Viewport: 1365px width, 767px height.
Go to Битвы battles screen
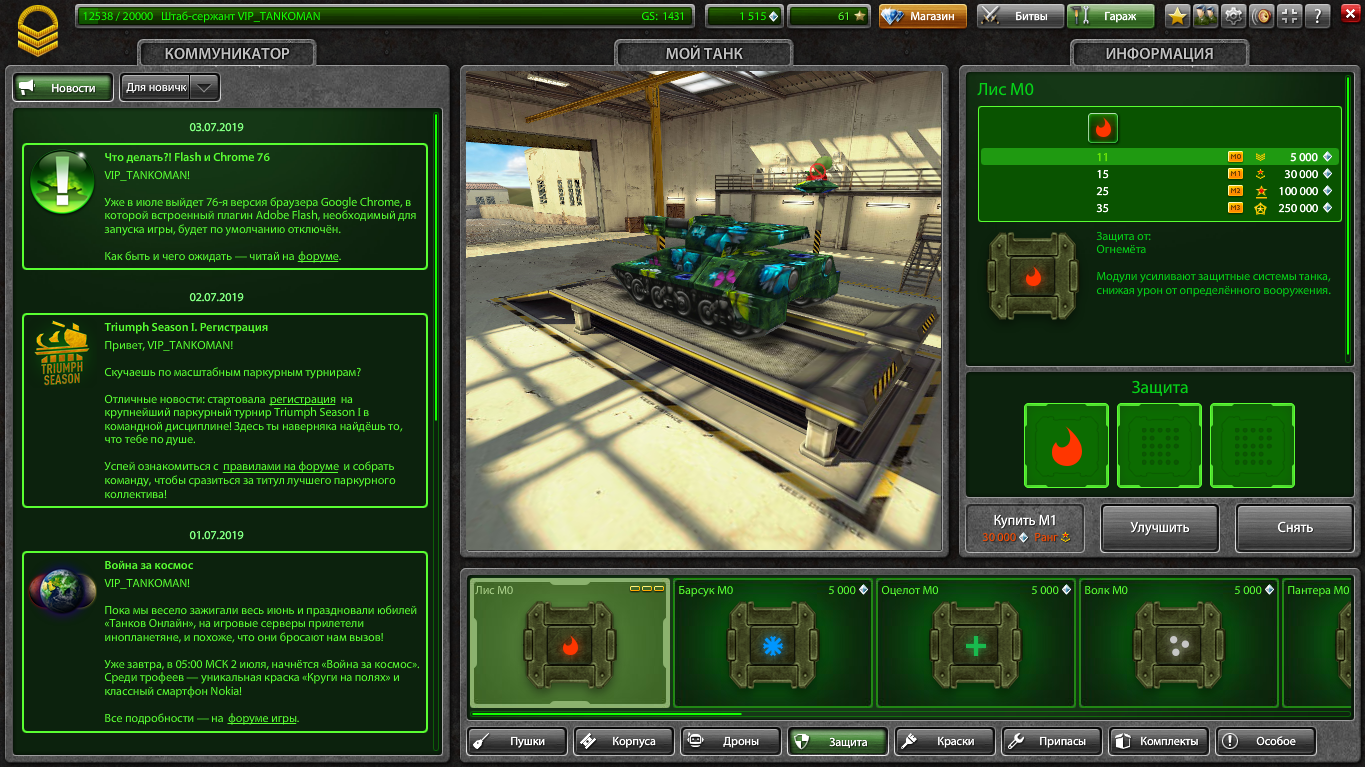pyautogui.click(x=1019, y=16)
